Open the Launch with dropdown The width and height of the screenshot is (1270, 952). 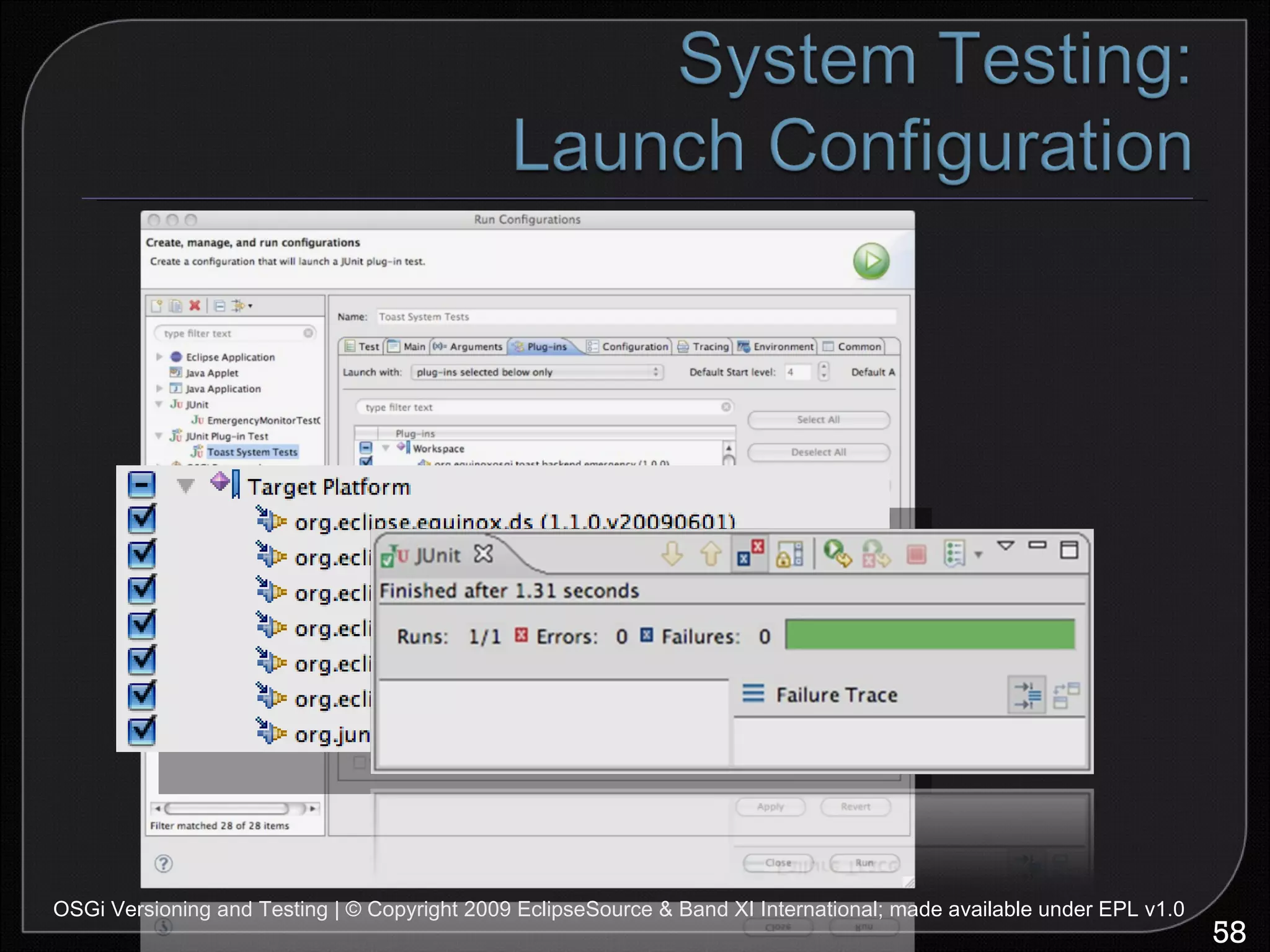(x=537, y=372)
